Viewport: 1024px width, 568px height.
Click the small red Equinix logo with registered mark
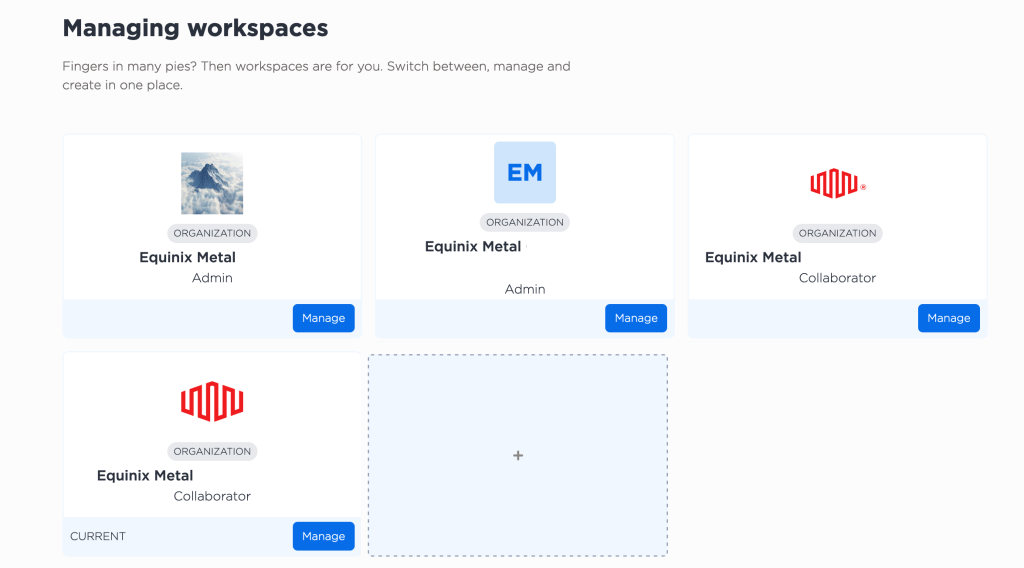tap(836, 184)
